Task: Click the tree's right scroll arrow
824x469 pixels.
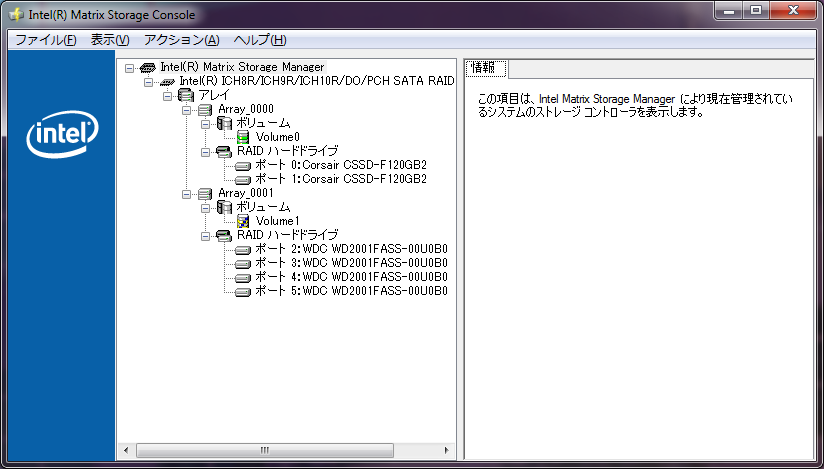Action: 446,451
